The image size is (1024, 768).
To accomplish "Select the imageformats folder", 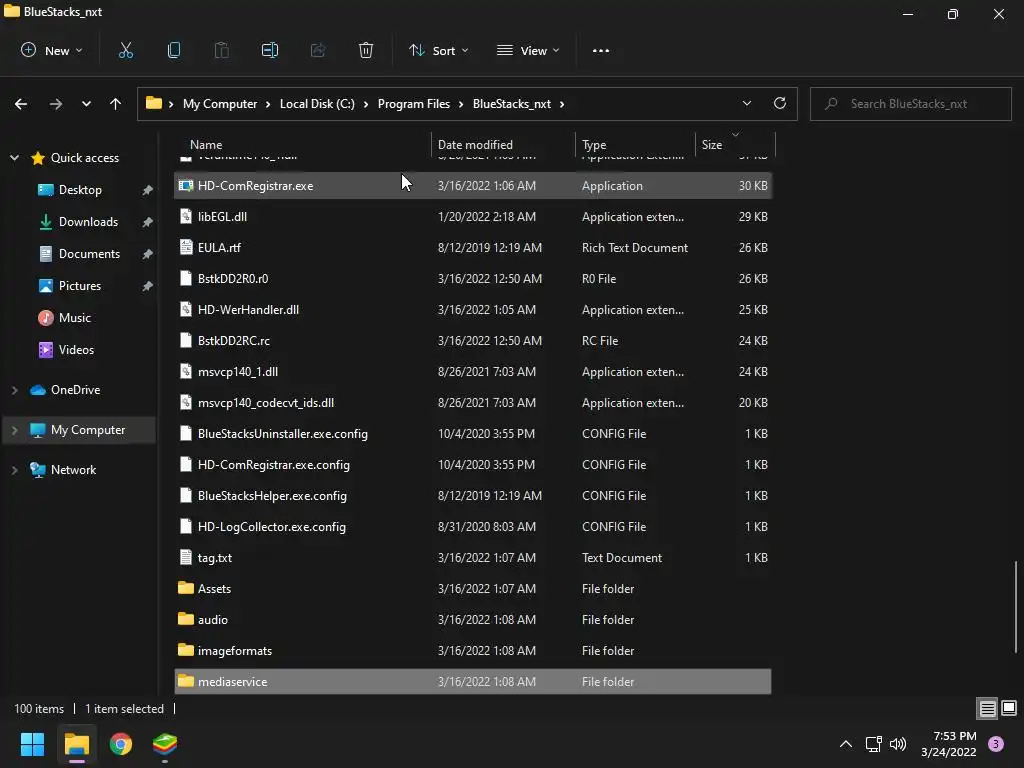I will [473, 650].
